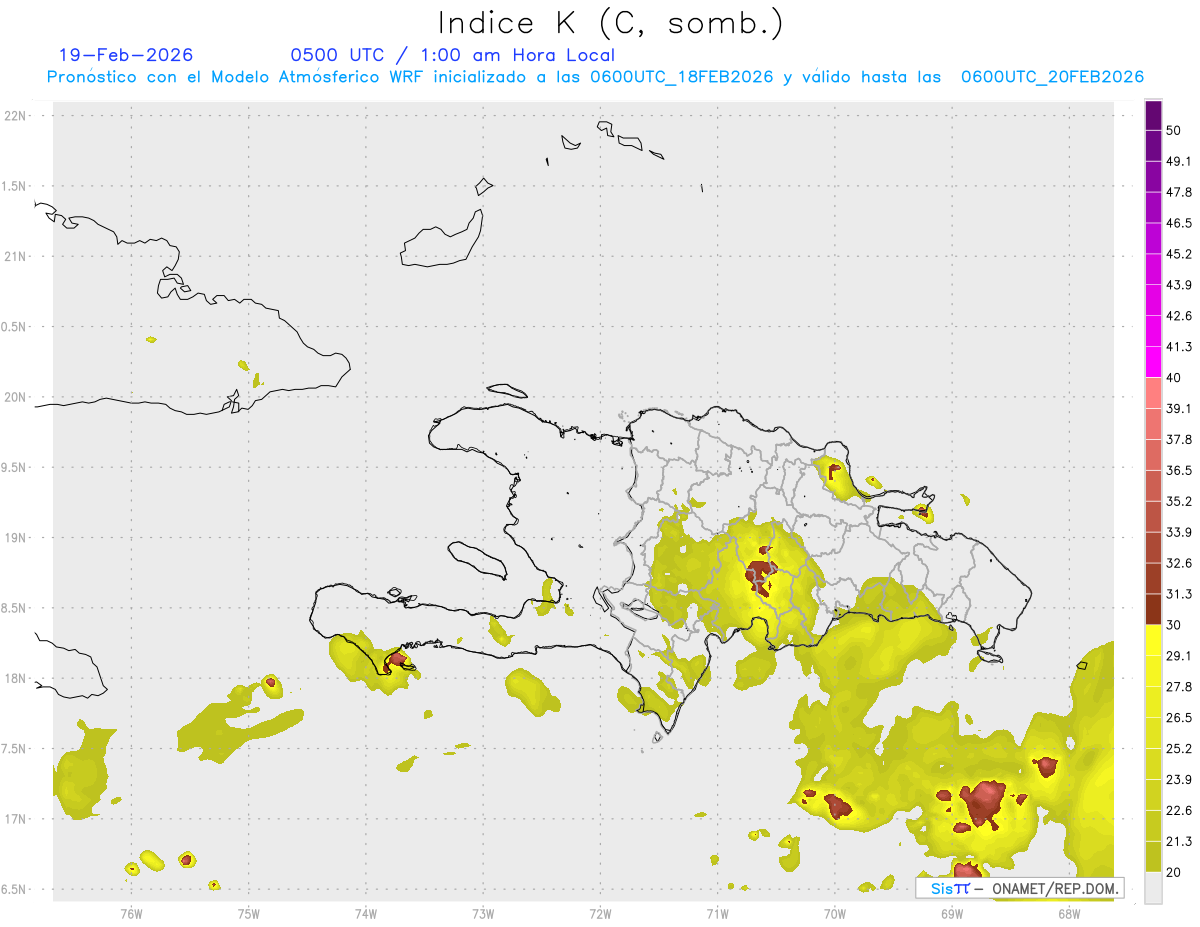Click the '43.9' colorbar label
Viewport: 1200px width, 927px height.
pyautogui.click(x=1179, y=285)
